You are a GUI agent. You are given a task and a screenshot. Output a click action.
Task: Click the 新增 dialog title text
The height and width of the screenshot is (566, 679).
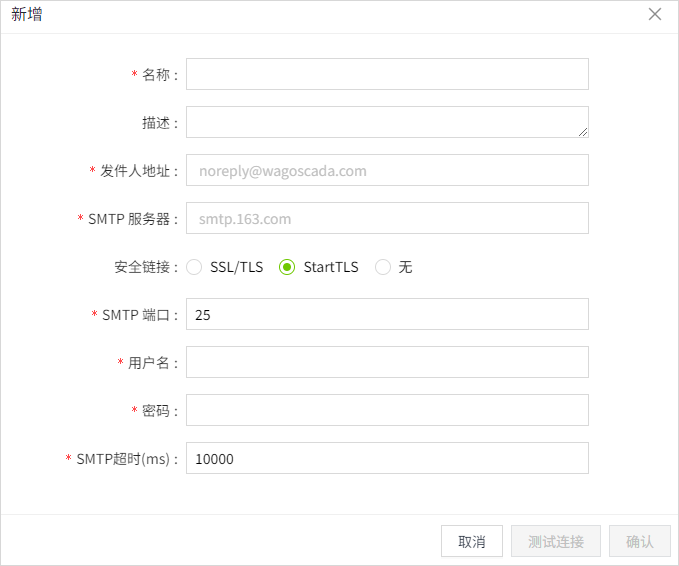click(x=27, y=15)
